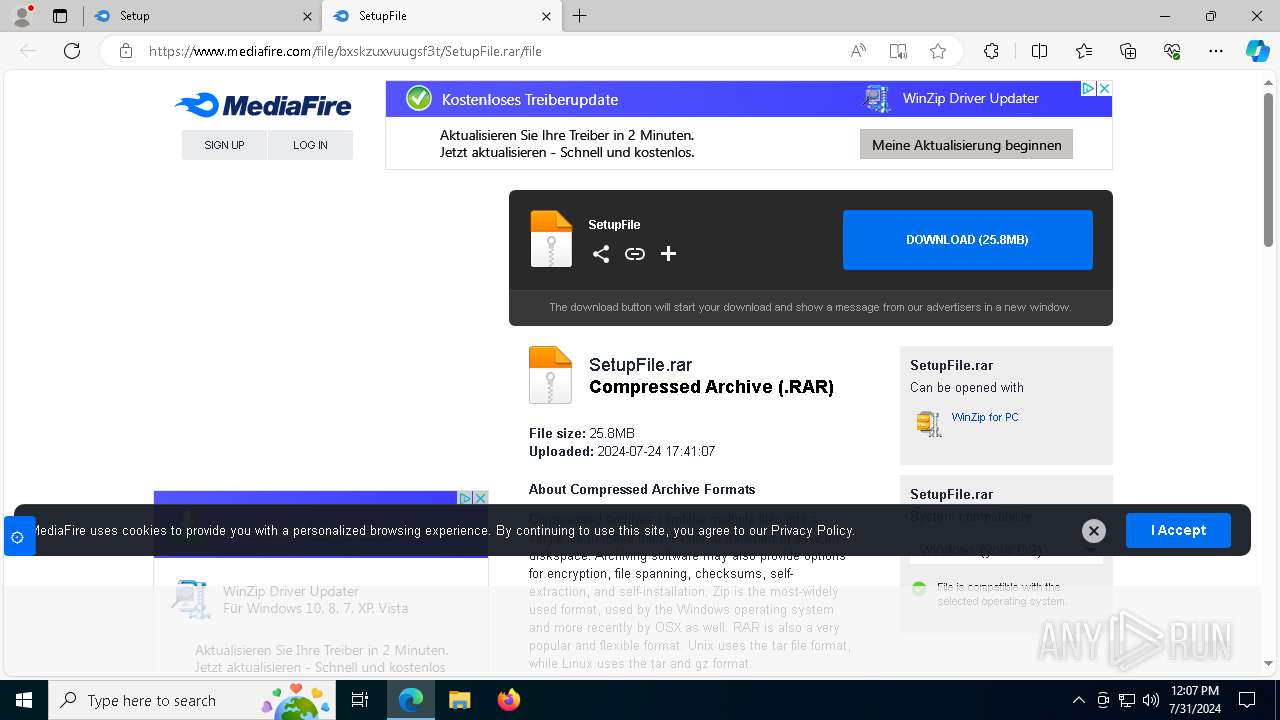Viewport: 1280px width, 720px height.
Task: Open a new browser tab
Action: point(580,16)
